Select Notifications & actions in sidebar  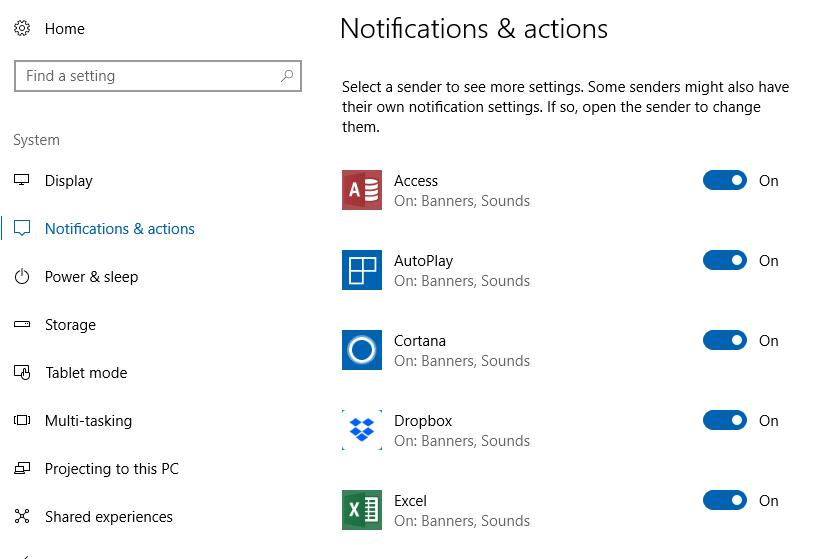pyautogui.click(x=120, y=229)
